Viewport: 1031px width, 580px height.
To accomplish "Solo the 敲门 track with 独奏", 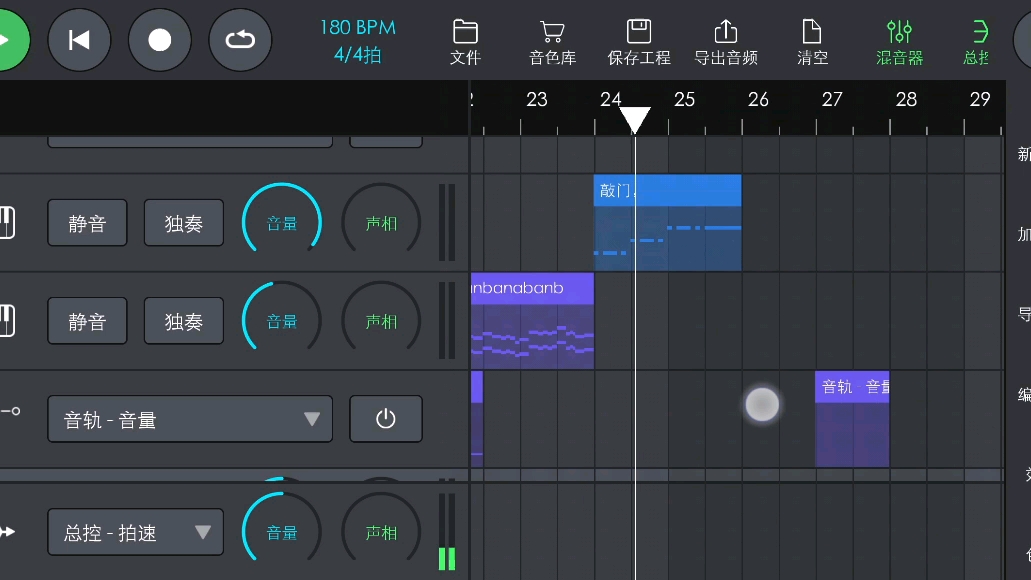I will pyautogui.click(x=183, y=223).
